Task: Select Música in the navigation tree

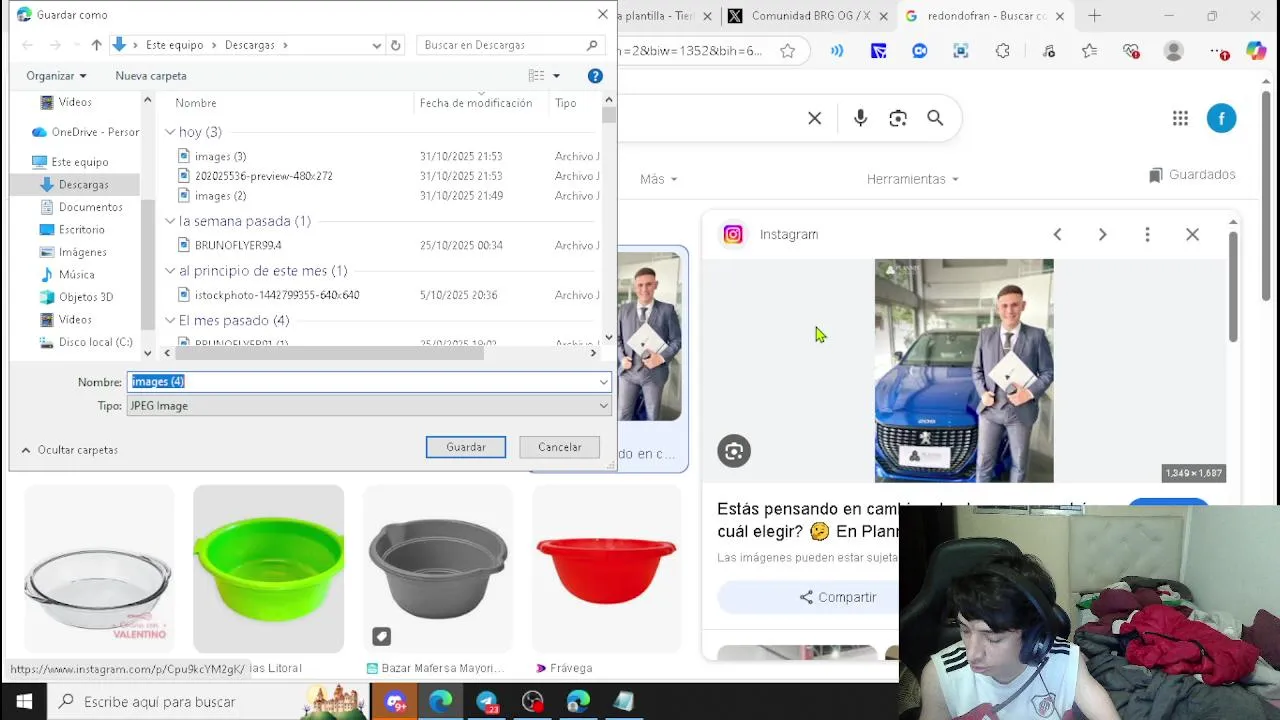Action: (x=68, y=275)
